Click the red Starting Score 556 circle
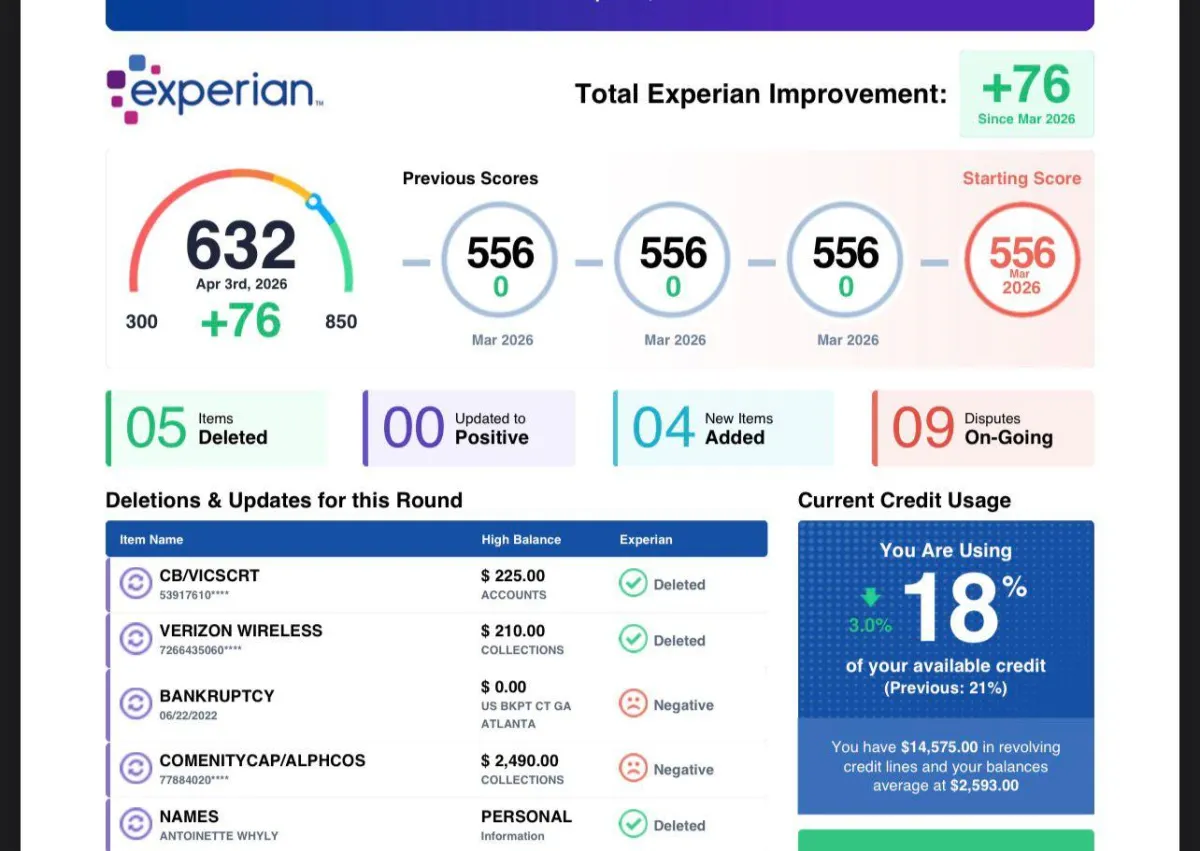Viewport: 1200px width, 851px height. pos(1022,260)
